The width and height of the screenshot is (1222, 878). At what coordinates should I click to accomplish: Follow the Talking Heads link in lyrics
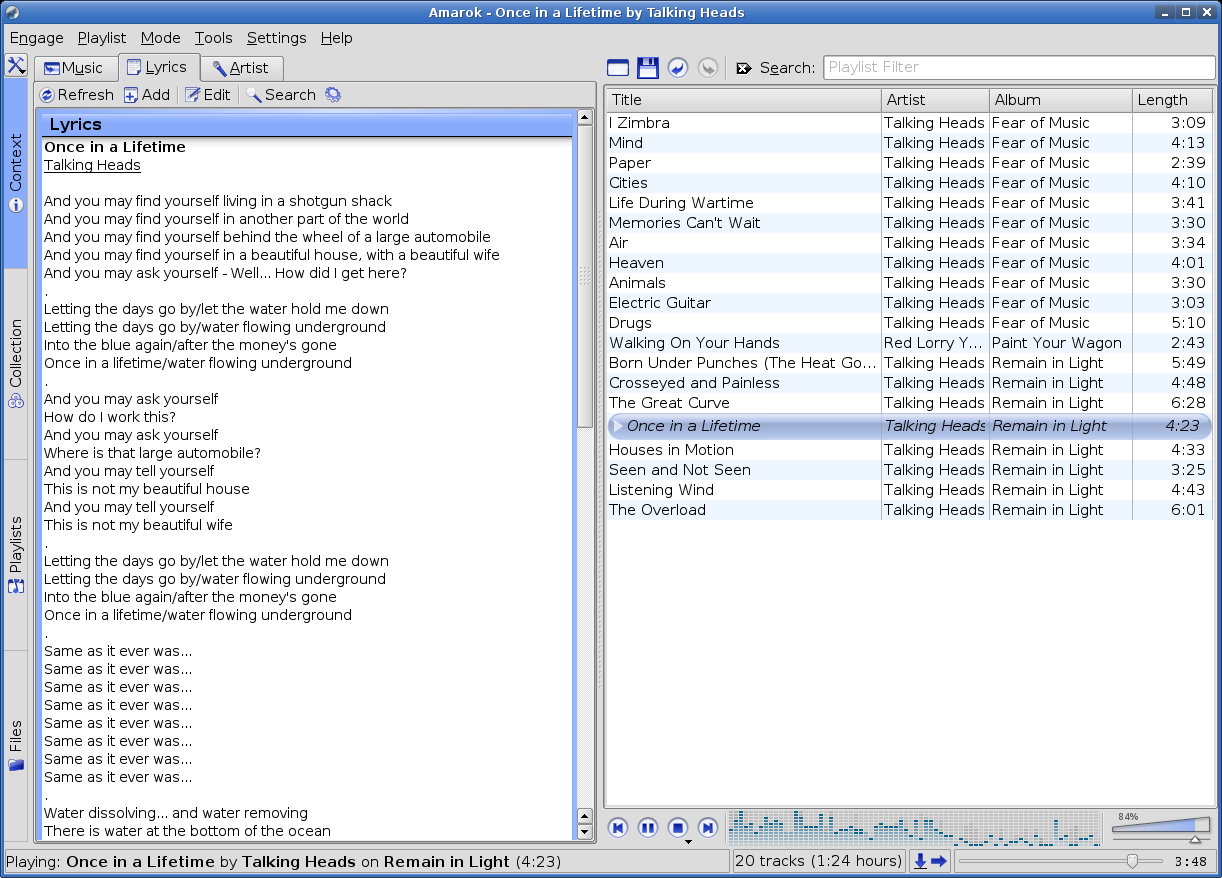pyautogui.click(x=92, y=165)
